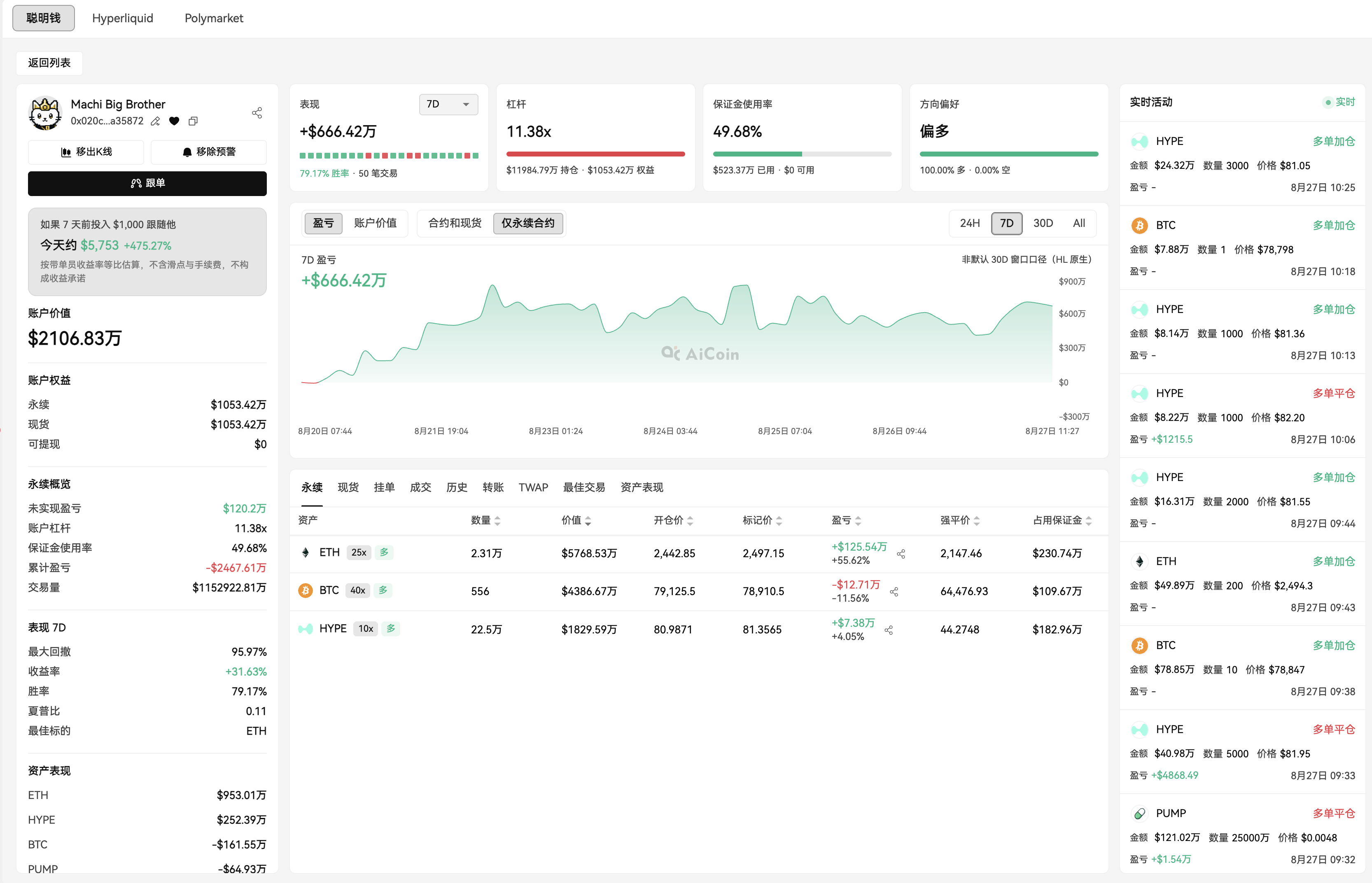
Task: Set the chart range to 30D
Action: pyautogui.click(x=1043, y=224)
